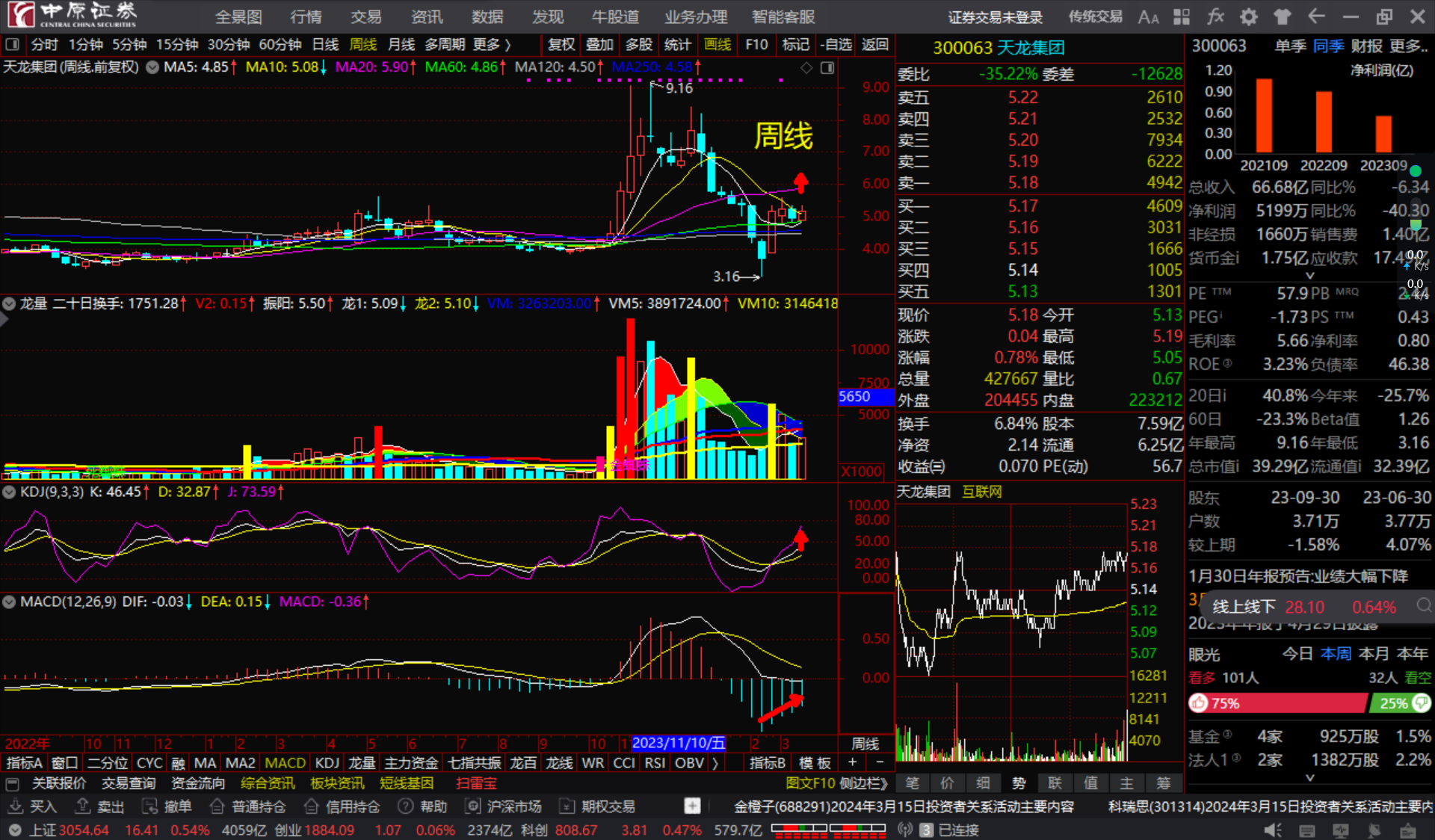Click the search magnifier beside 线上线下
This screenshot has width=1435, height=840.
tap(1424, 606)
